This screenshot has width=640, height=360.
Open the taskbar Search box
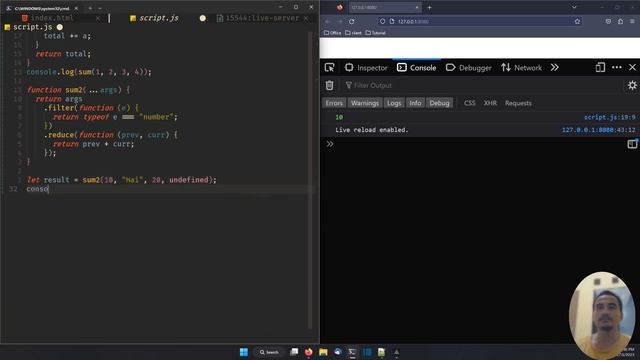click(x=269, y=352)
